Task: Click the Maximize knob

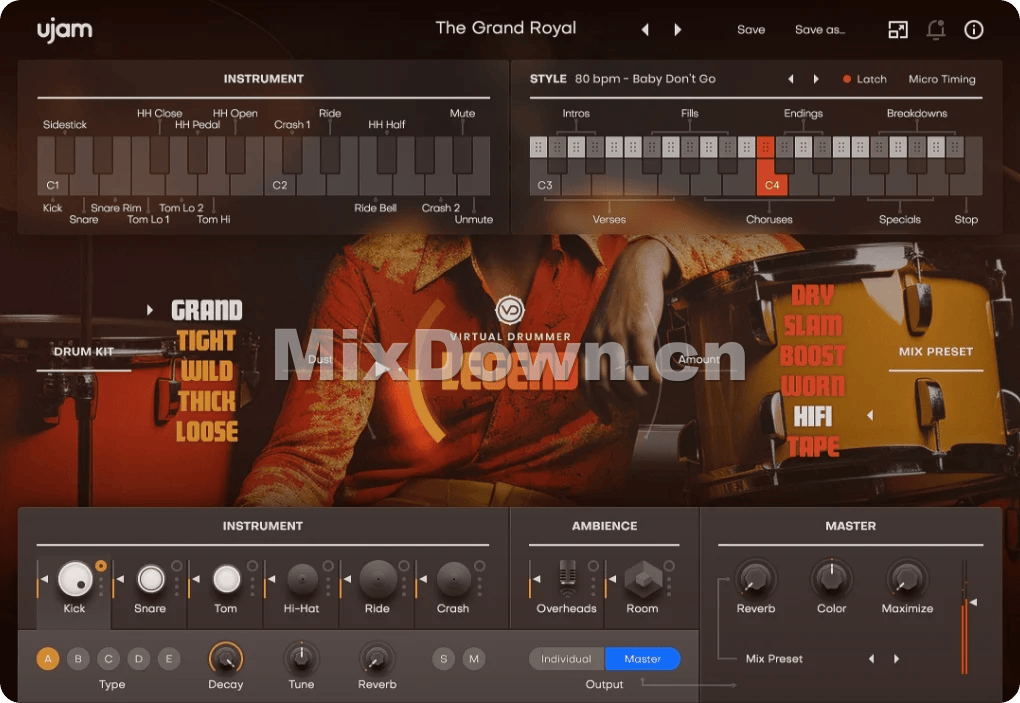Action: pos(907,578)
